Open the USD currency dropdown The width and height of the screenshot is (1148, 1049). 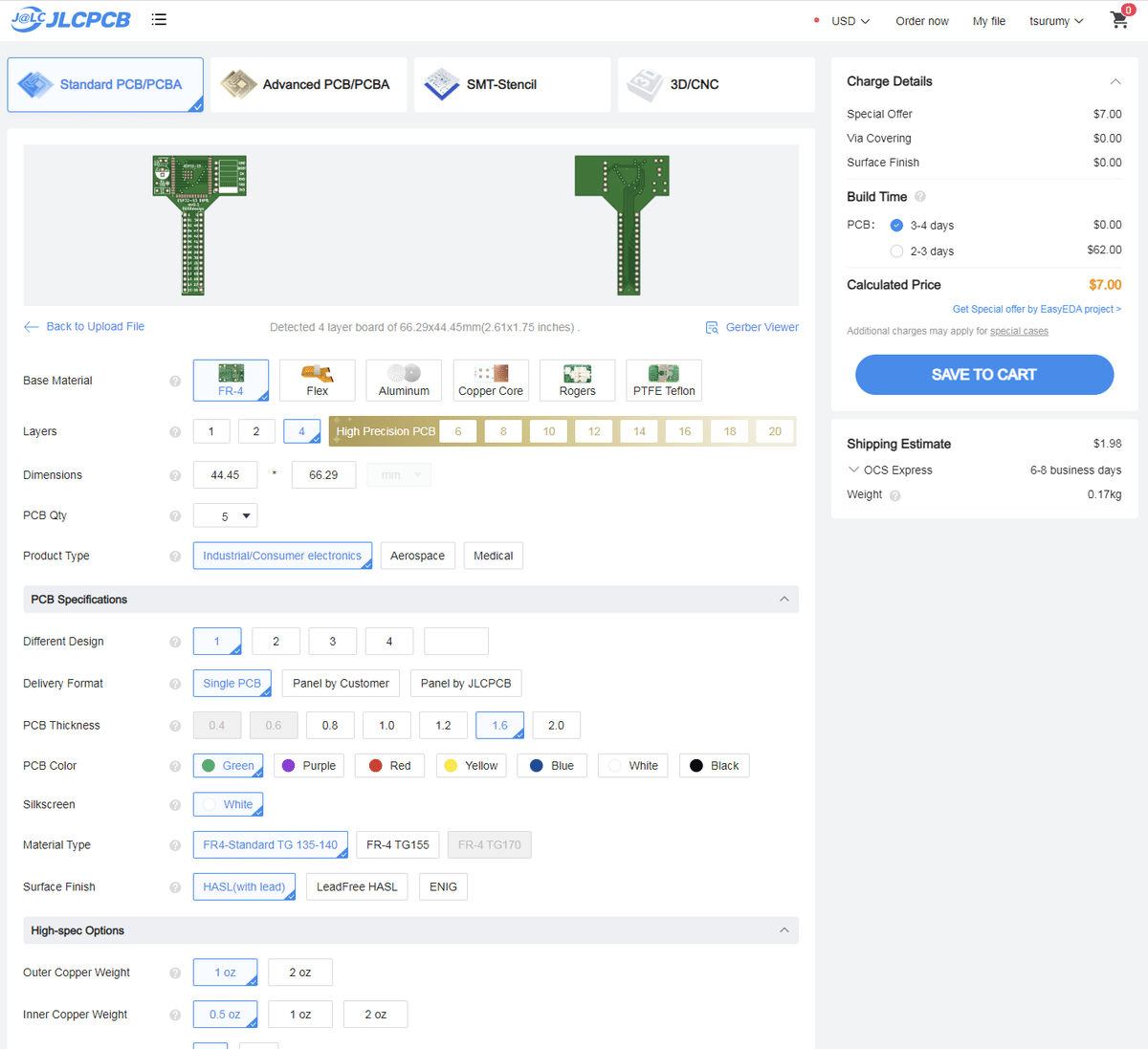850,21
